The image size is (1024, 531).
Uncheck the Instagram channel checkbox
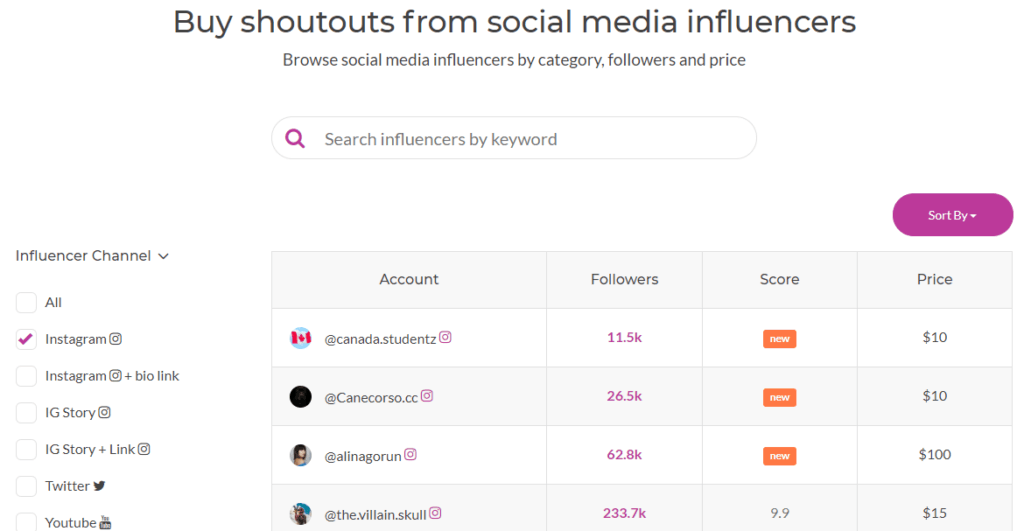(26, 339)
